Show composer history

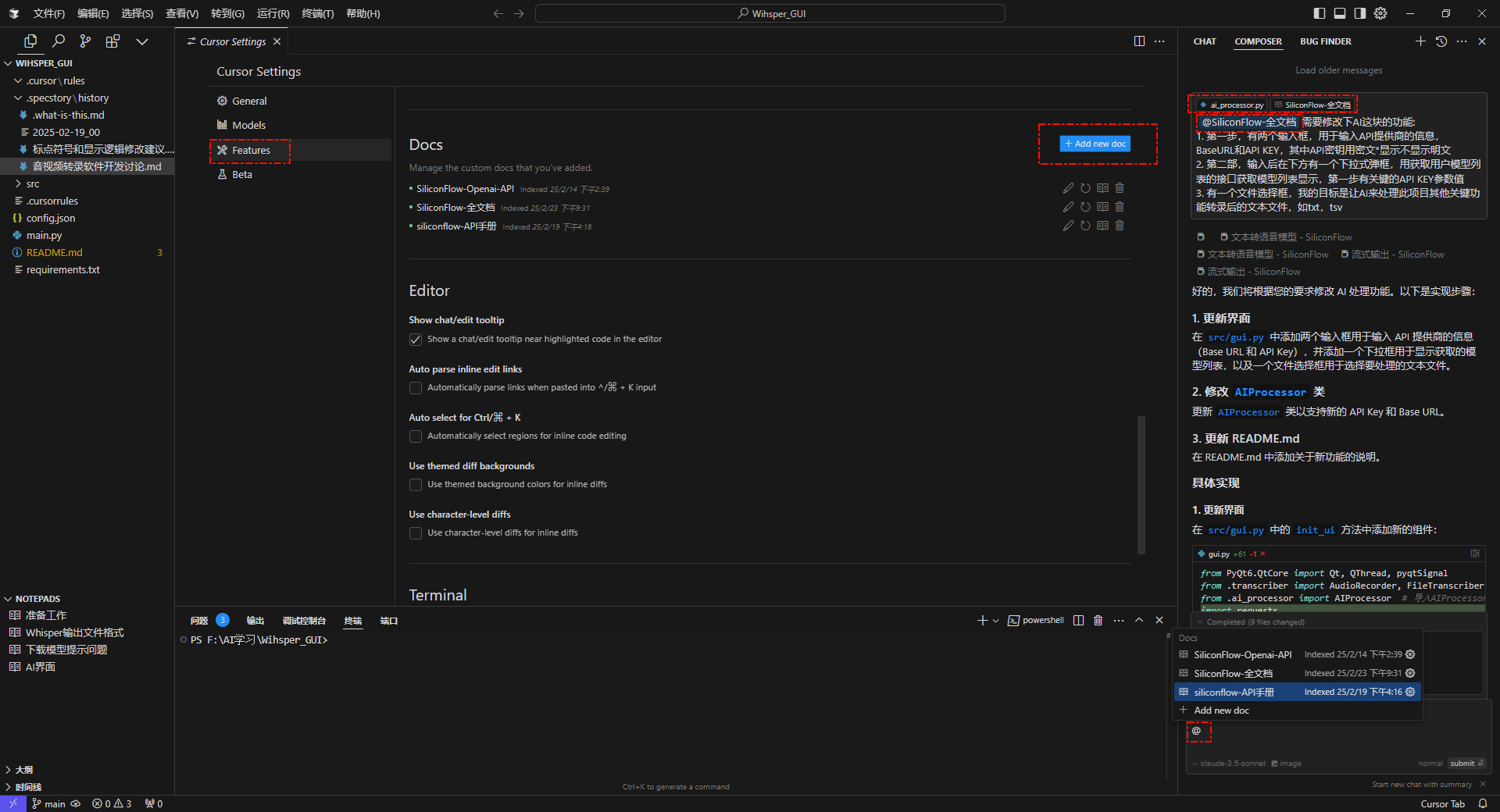tap(1441, 41)
